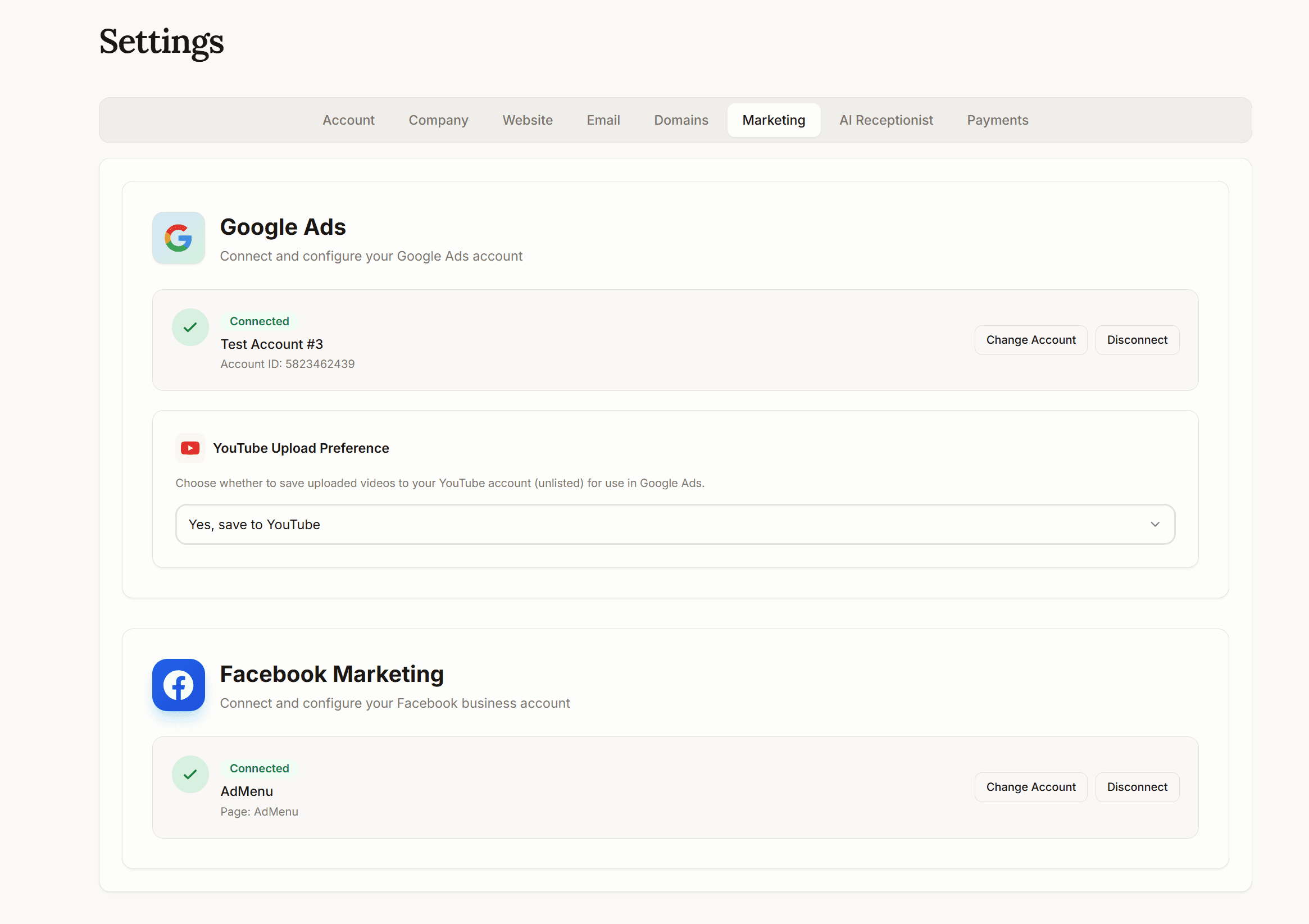The height and width of the screenshot is (924, 1309).
Task: Click the 'Google Ads' heading
Action: pyautogui.click(x=283, y=227)
